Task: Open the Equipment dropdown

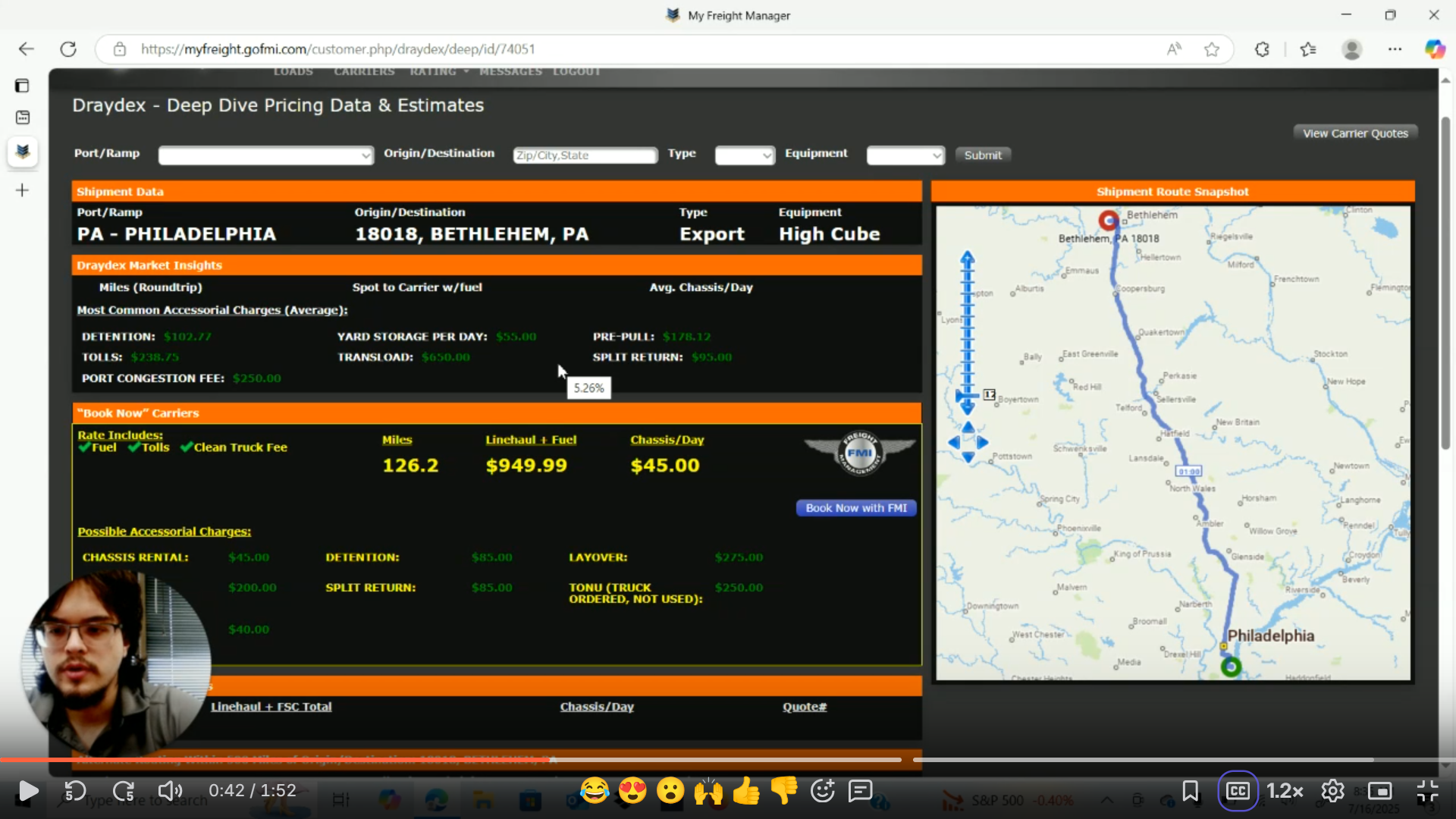Action: 905,155
